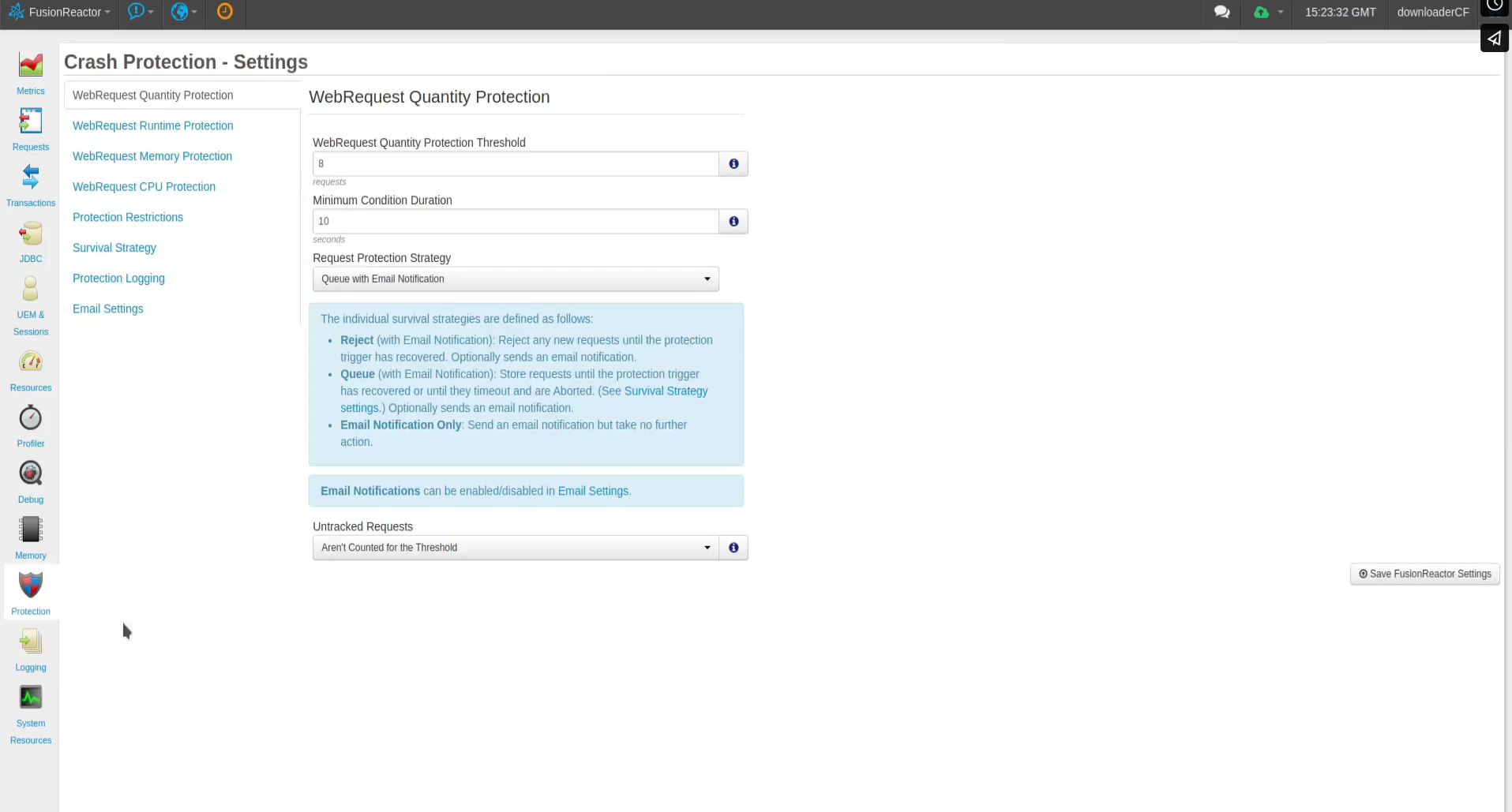Open the FusionReactor main menu
This screenshot has height=812, width=1512.
[x=60, y=12]
